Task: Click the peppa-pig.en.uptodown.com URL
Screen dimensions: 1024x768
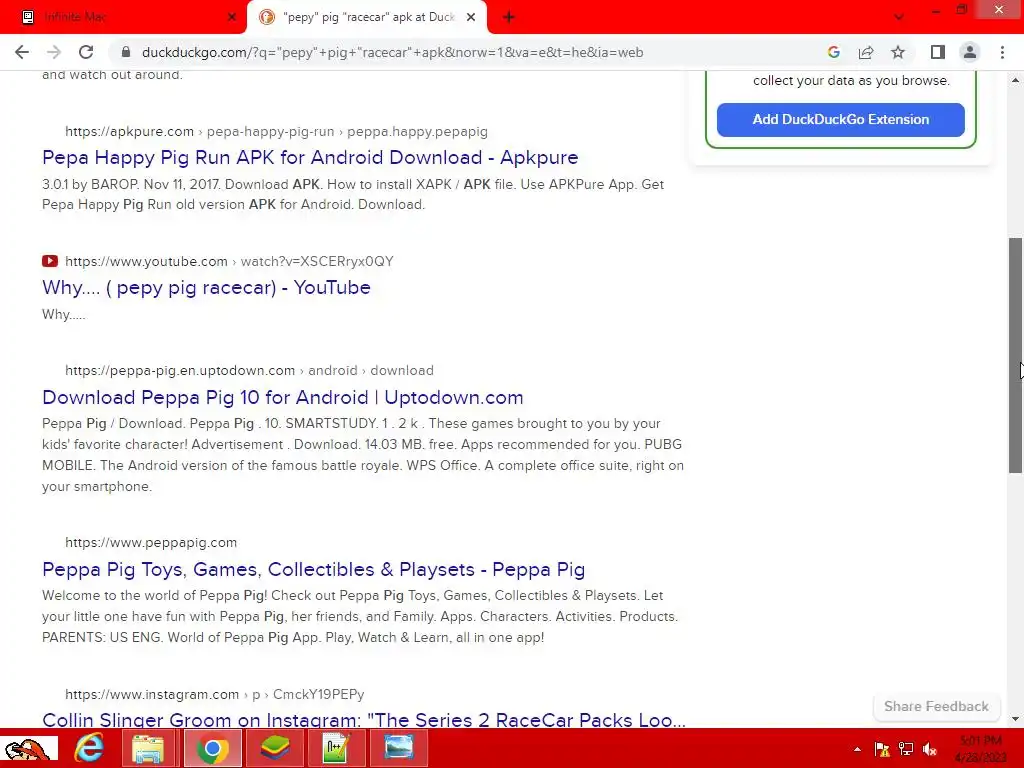Action: tap(249, 370)
